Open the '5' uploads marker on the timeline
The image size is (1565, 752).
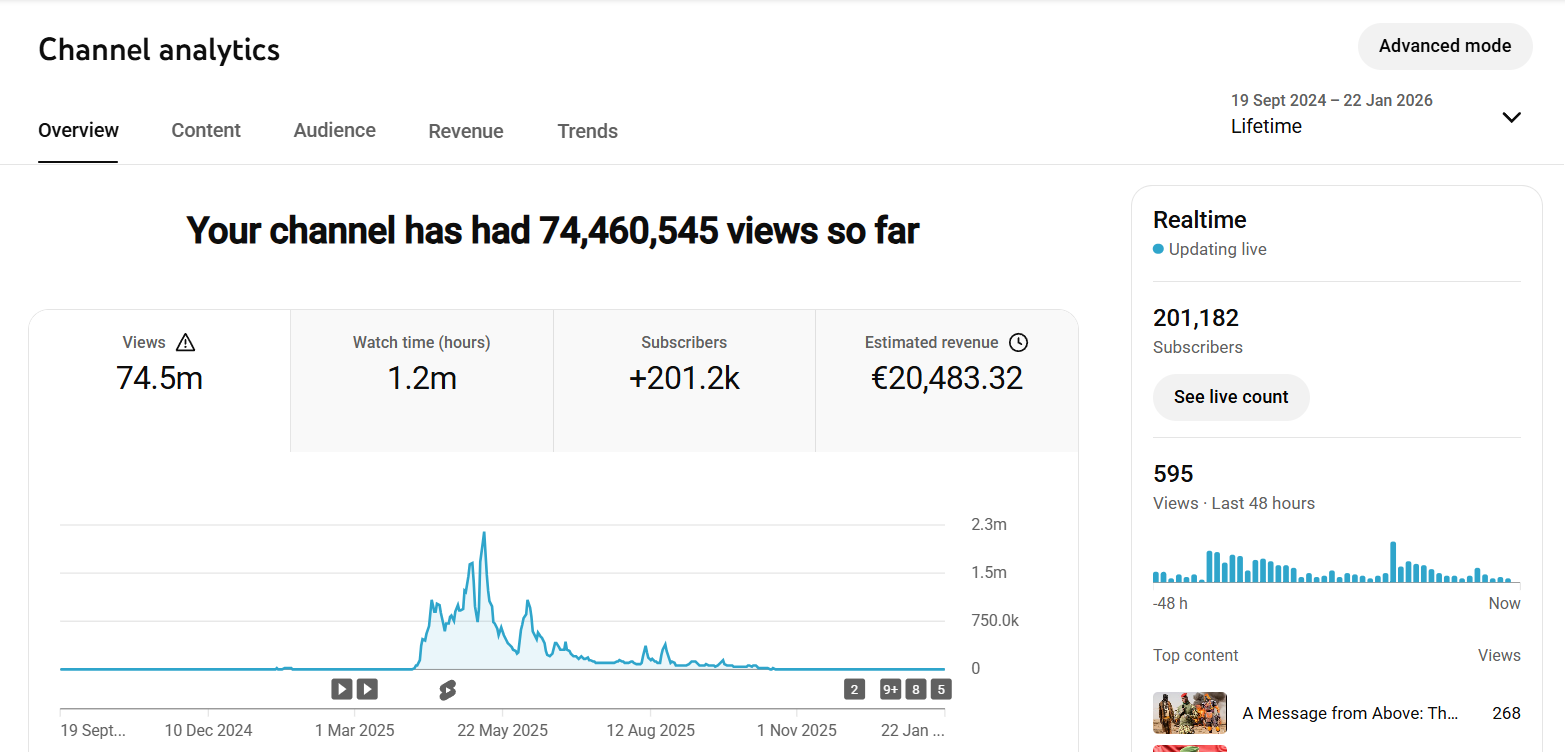[941, 689]
